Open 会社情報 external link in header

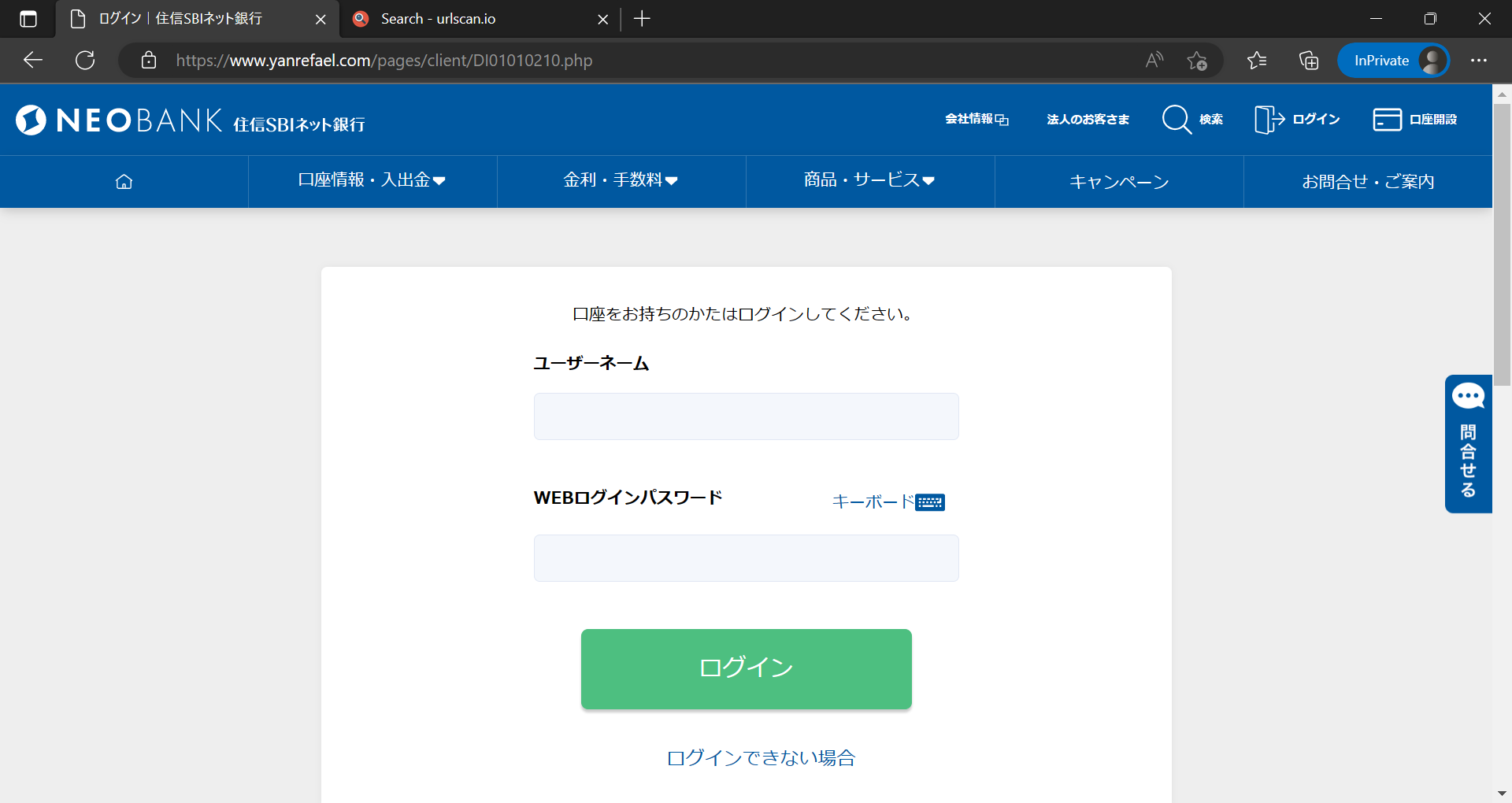pyautogui.click(x=976, y=120)
